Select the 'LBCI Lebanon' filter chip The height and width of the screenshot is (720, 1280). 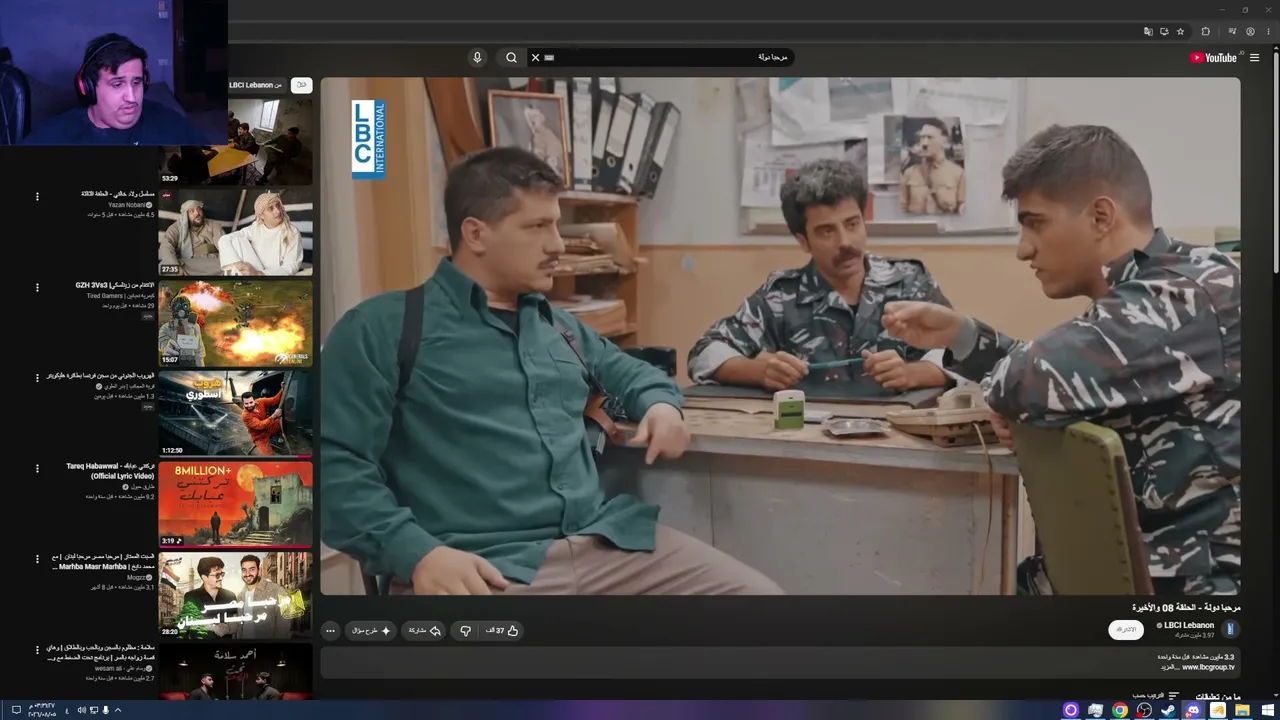click(x=256, y=85)
